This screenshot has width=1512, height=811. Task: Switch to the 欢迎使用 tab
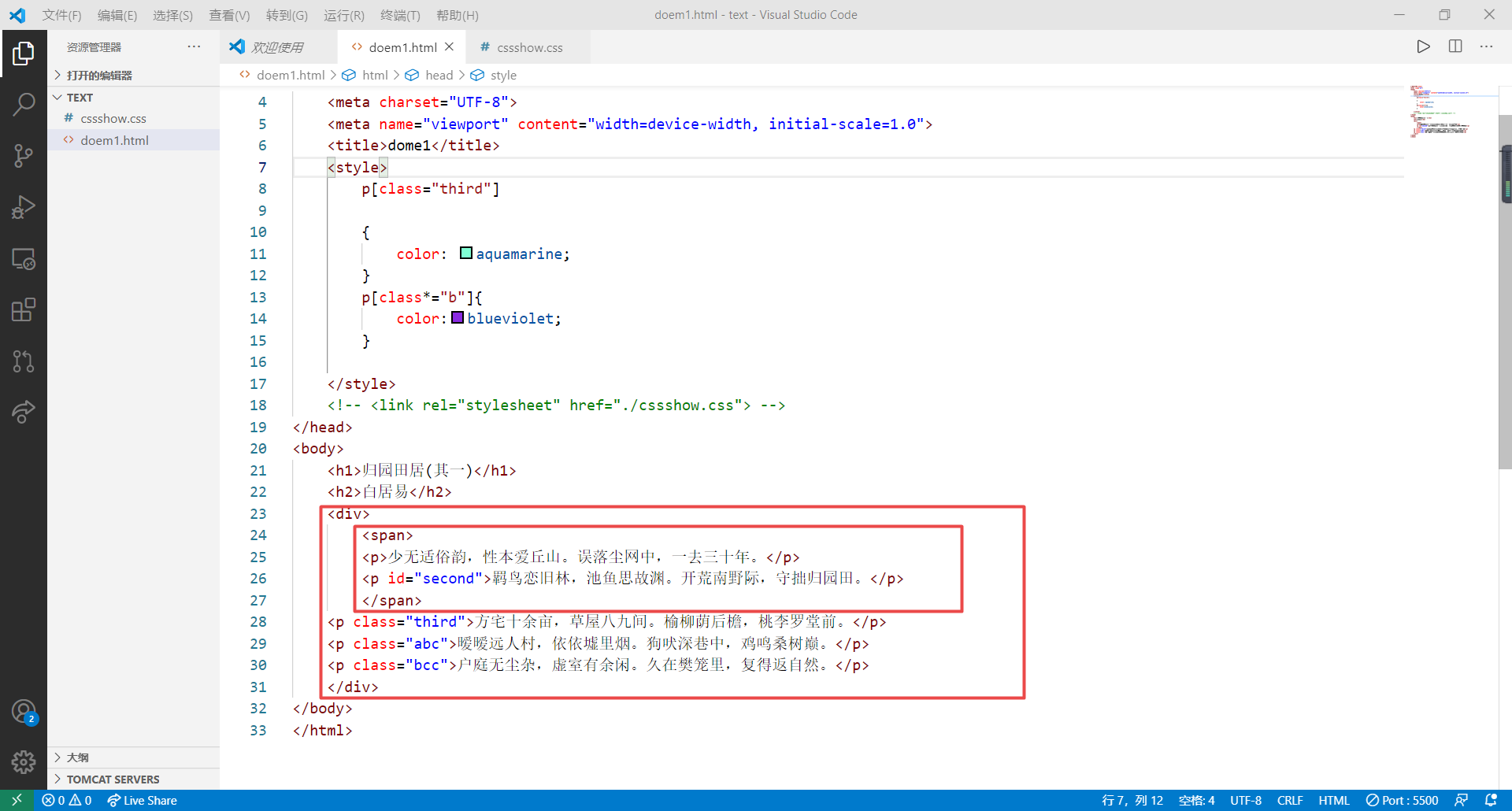[x=279, y=46]
